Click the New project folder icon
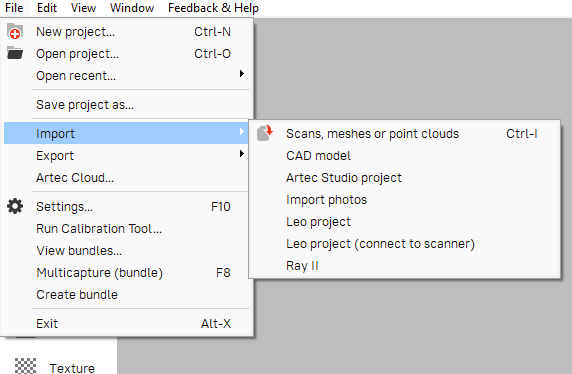The width and height of the screenshot is (572, 374). tap(15, 31)
